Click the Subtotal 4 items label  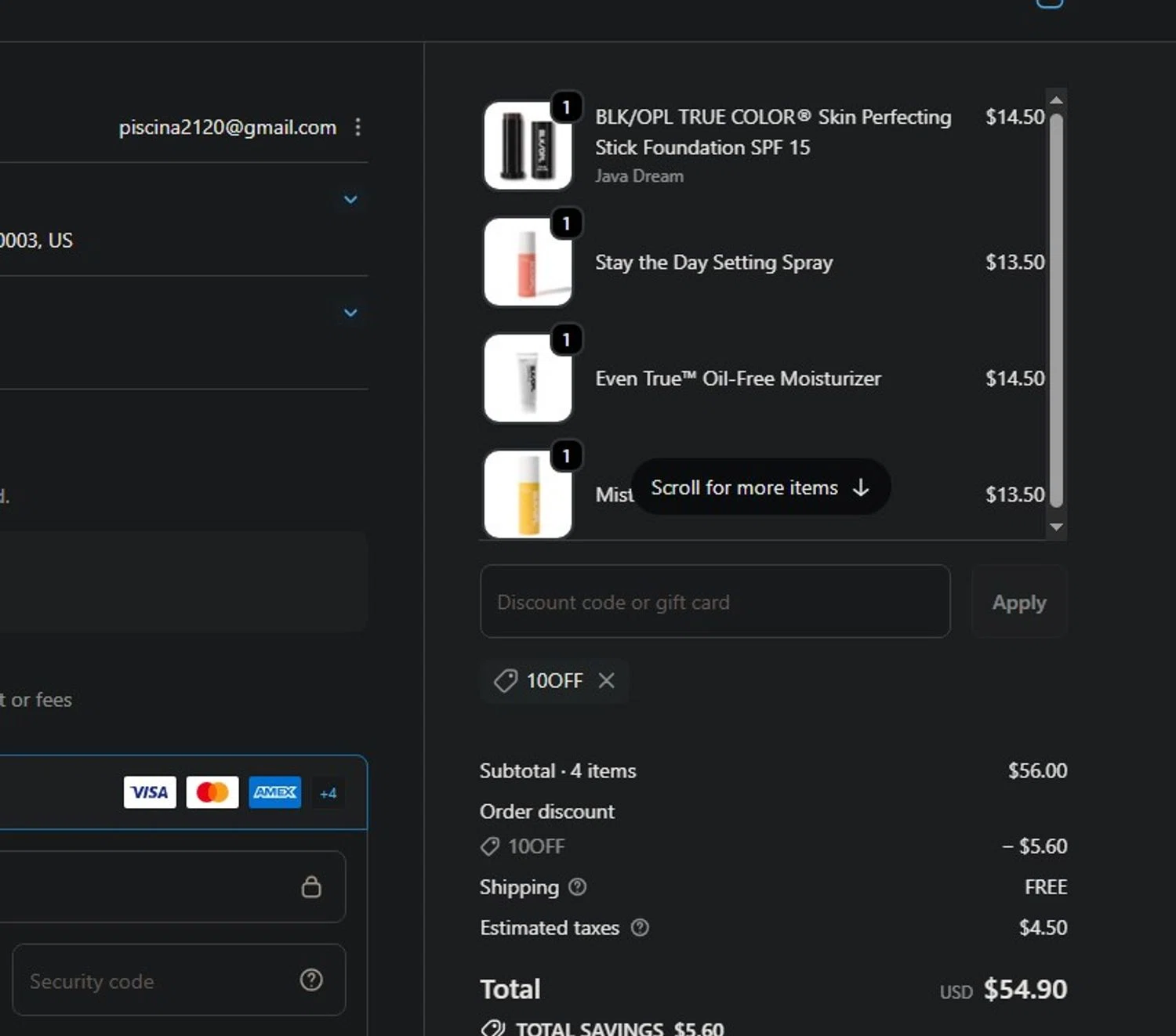(x=557, y=770)
